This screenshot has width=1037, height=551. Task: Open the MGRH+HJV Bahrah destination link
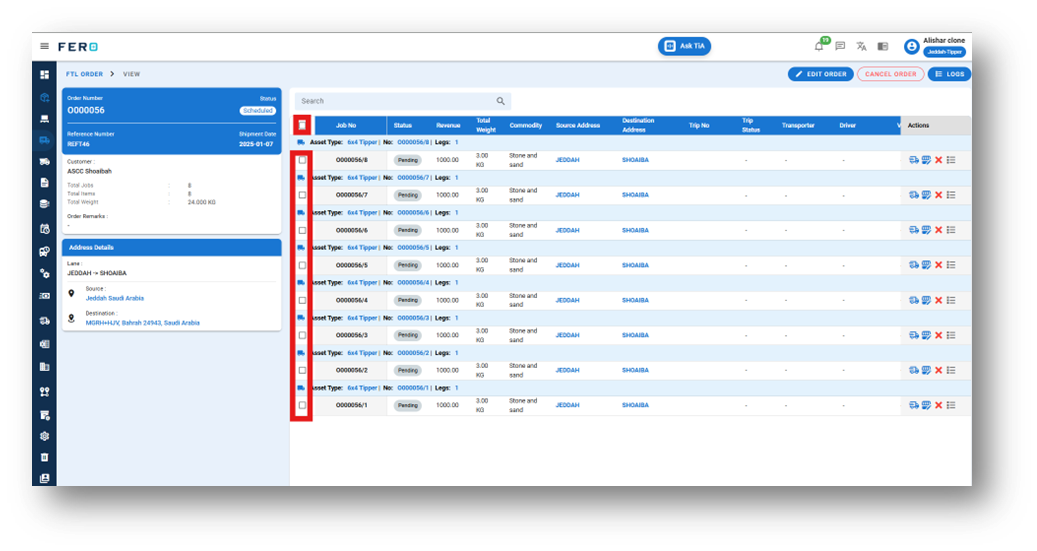pyautogui.click(x=142, y=323)
